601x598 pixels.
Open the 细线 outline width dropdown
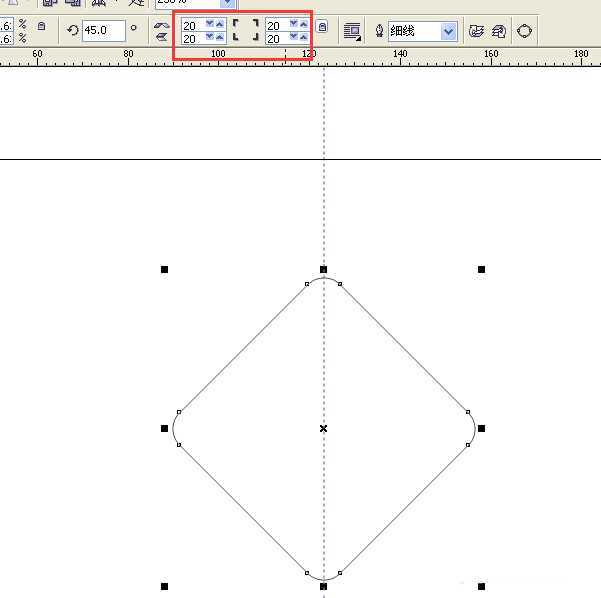448,31
